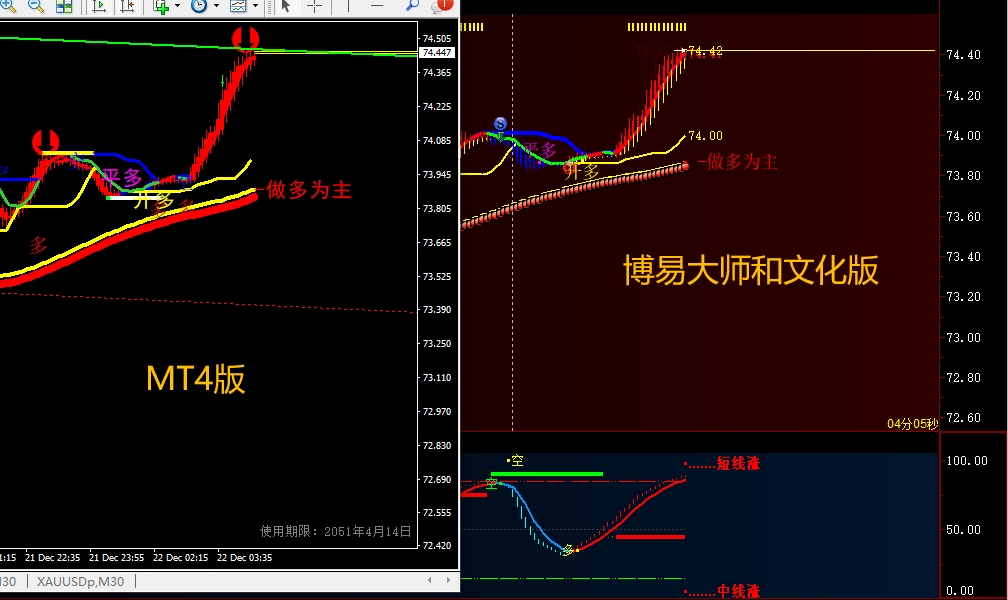The height and width of the screenshot is (600, 1008).
Task: Toggle the Chart Shift icon
Action: [127, 6]
